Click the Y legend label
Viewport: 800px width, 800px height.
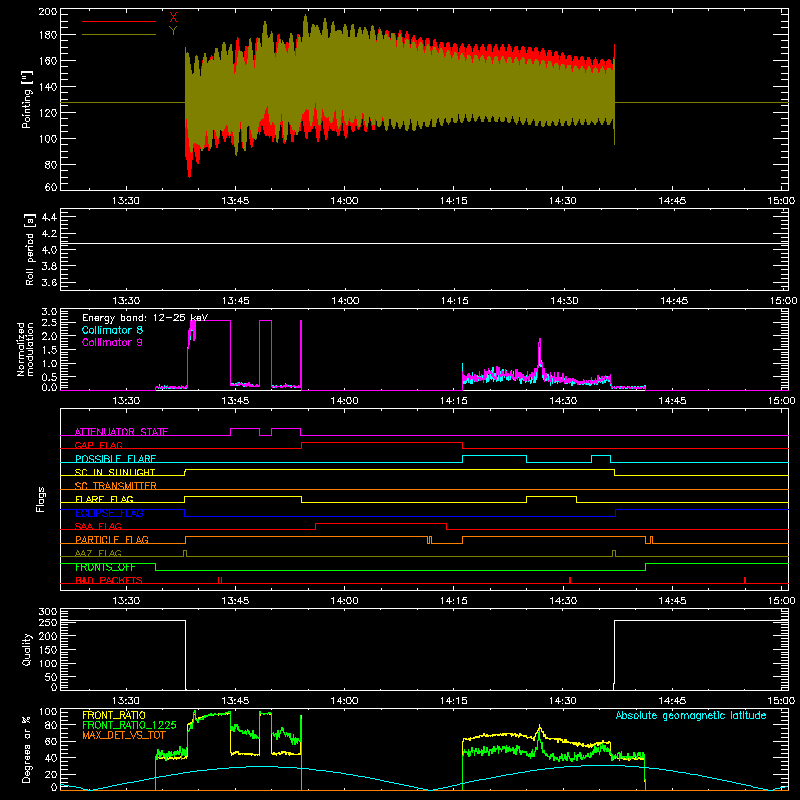pyautogui.click(x=173, y=31)
